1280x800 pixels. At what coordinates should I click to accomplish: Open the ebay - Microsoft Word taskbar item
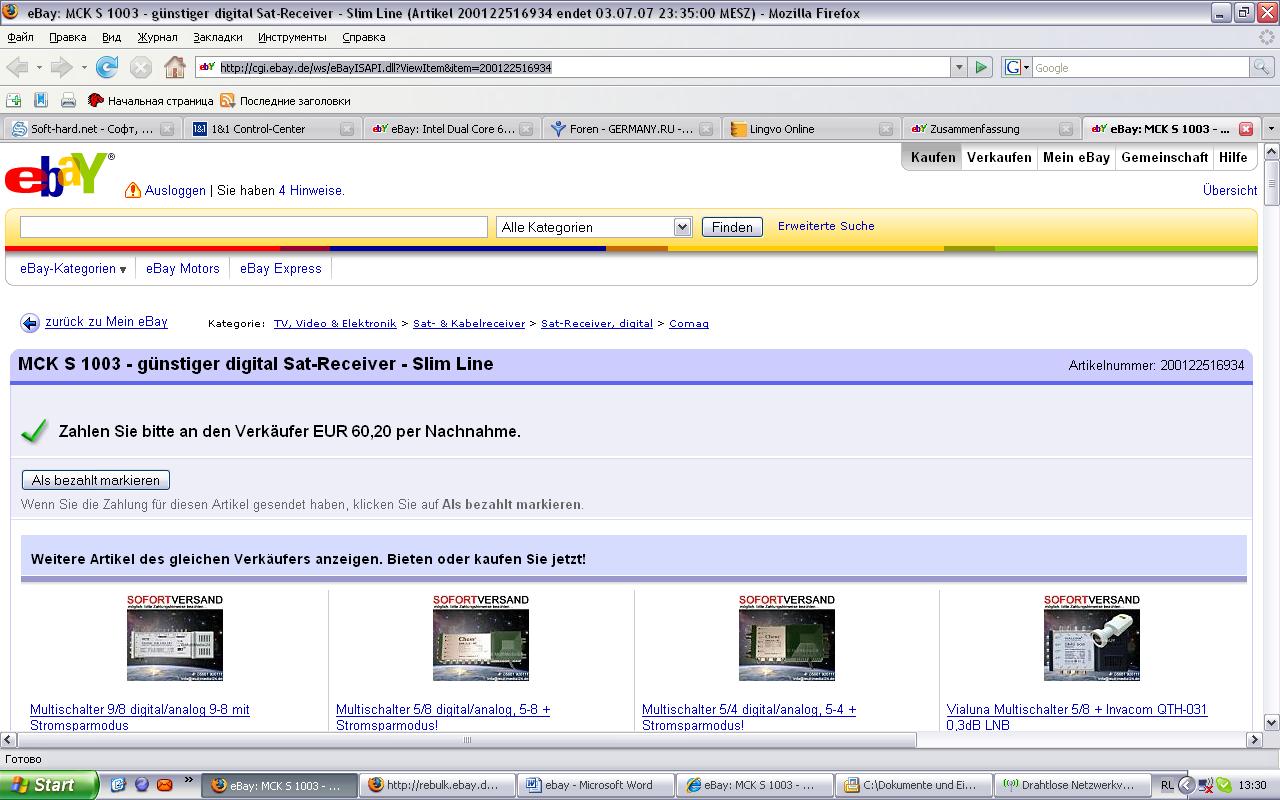[x=597, y=785]
